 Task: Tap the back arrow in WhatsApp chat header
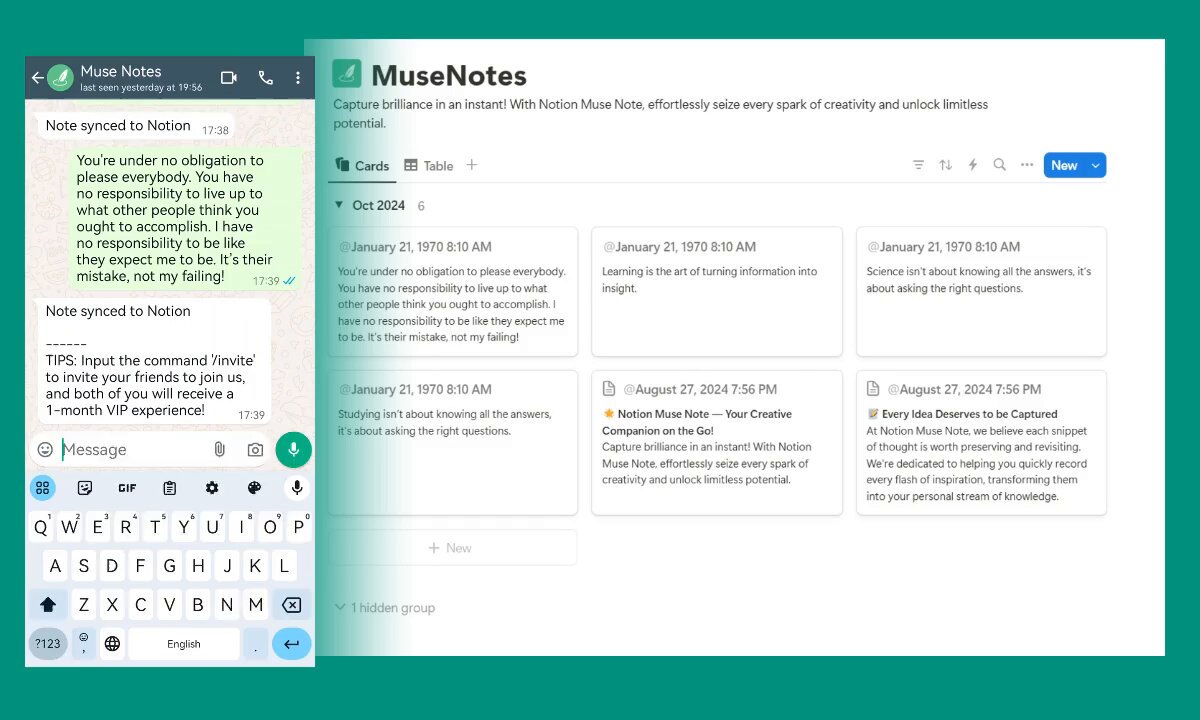pos(37,78)
